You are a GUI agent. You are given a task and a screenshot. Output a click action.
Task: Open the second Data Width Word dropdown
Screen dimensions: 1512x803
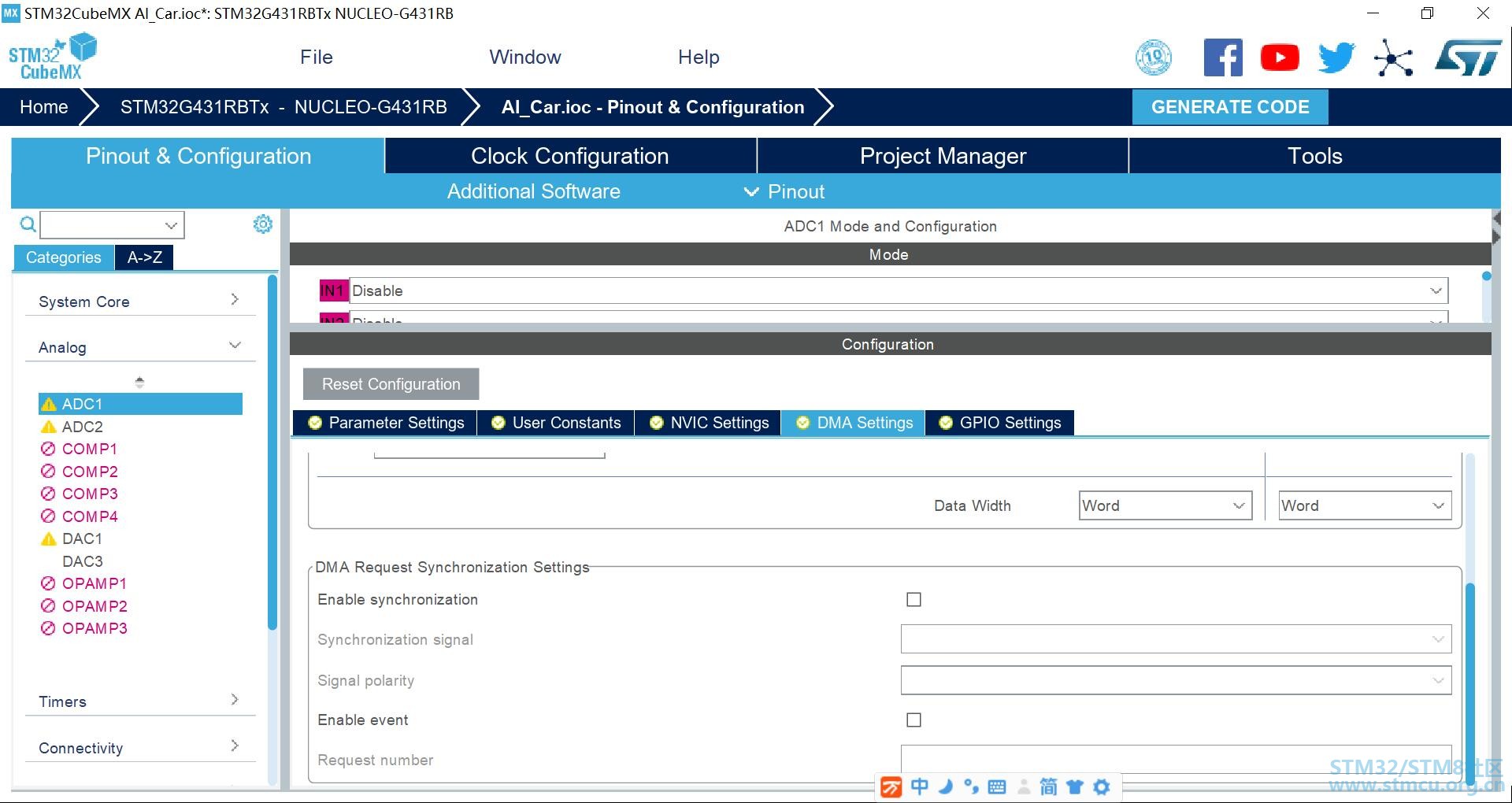coord(1365,505)
